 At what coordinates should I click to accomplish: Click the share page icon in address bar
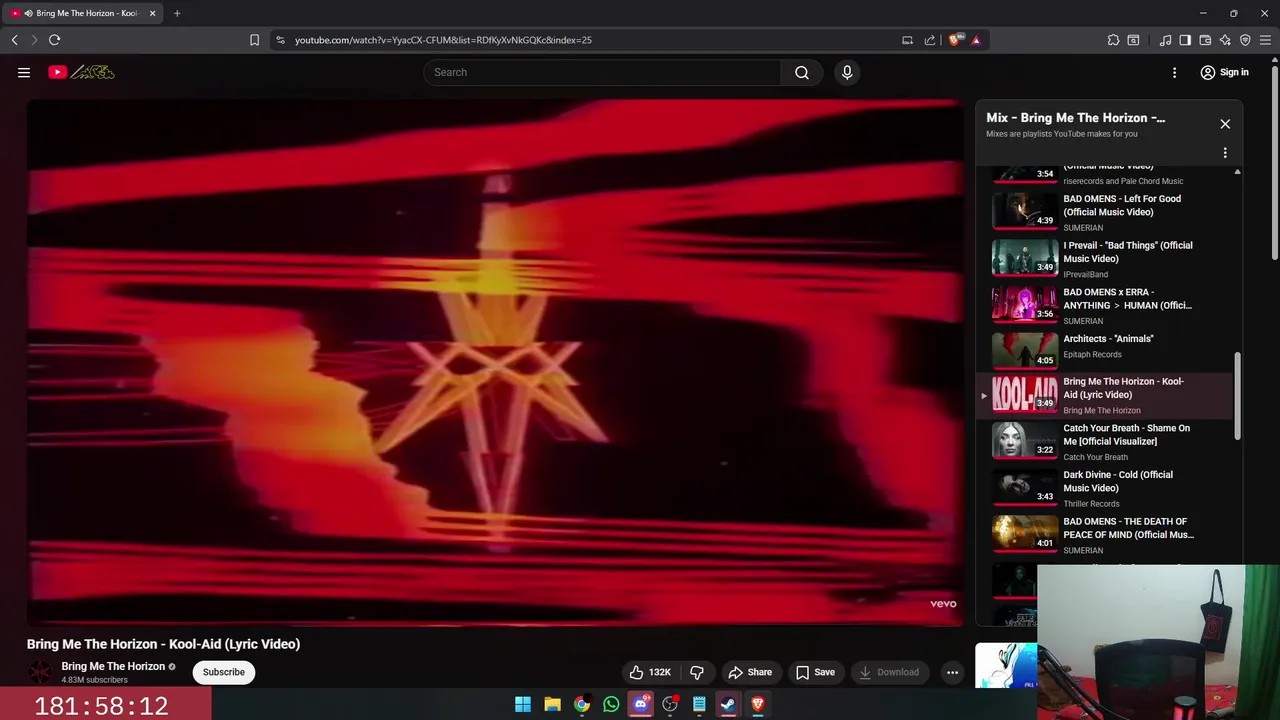930,40
